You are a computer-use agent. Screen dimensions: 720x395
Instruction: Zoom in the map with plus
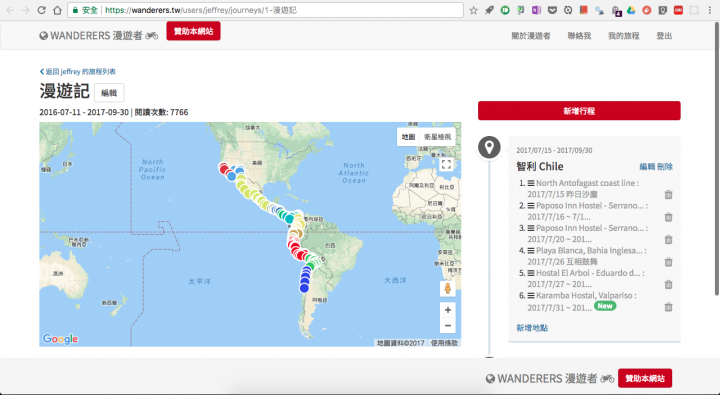447,310
